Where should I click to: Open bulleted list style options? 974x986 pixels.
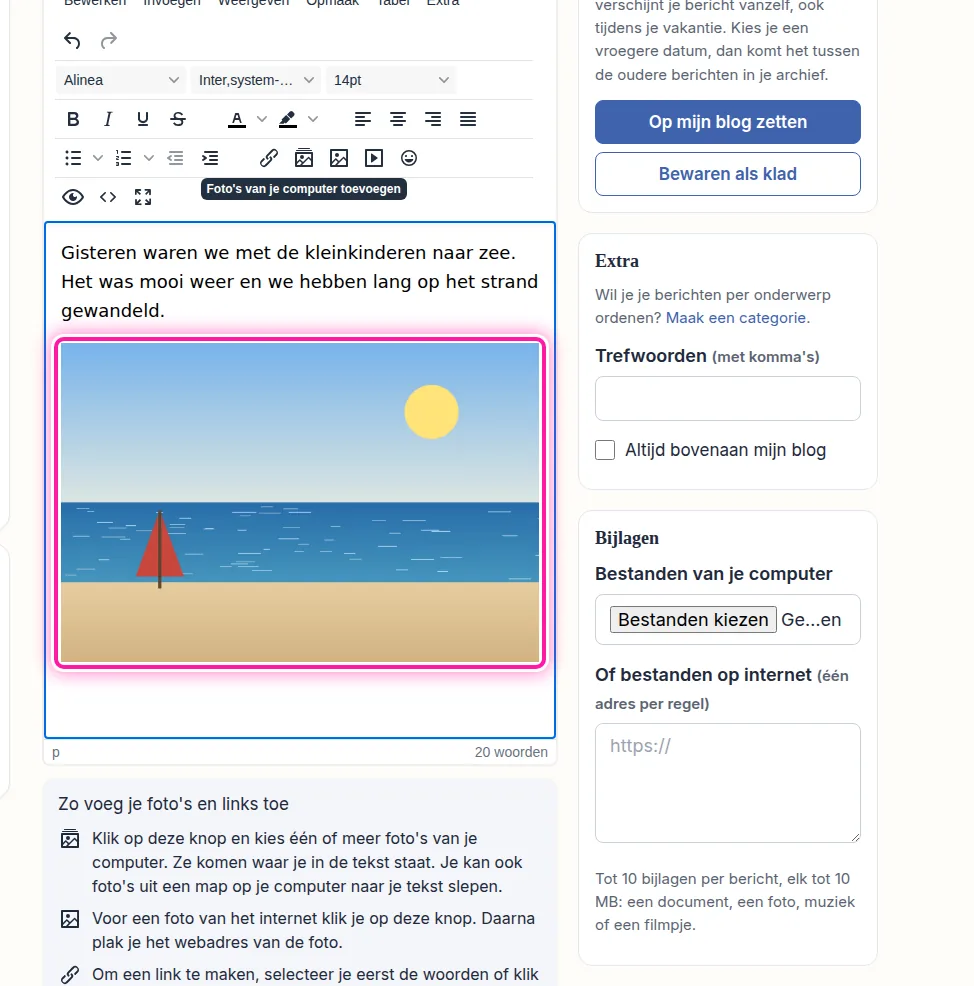pos(97,158)
